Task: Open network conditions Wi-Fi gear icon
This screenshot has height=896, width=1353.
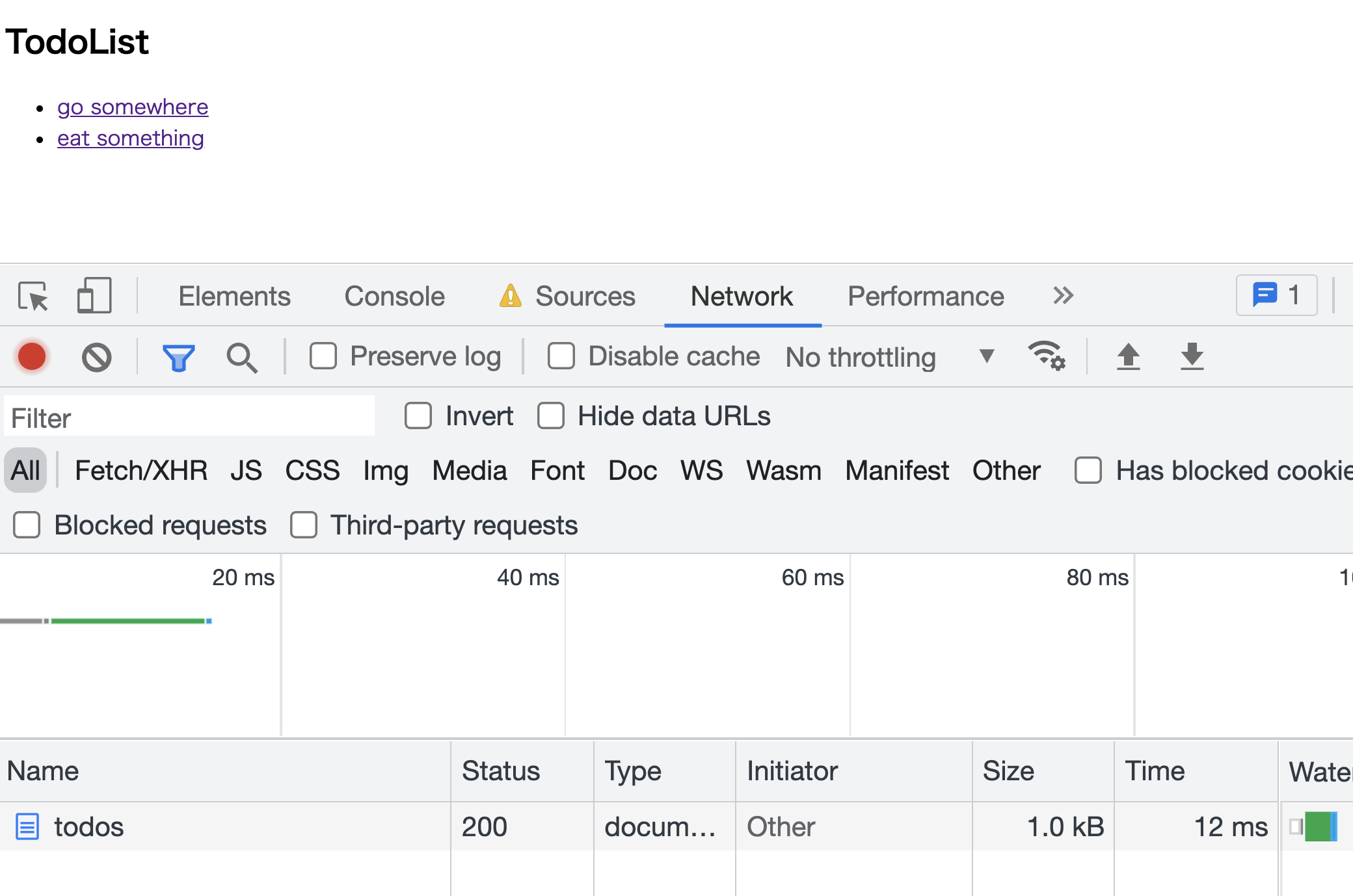Action: 1046,356
